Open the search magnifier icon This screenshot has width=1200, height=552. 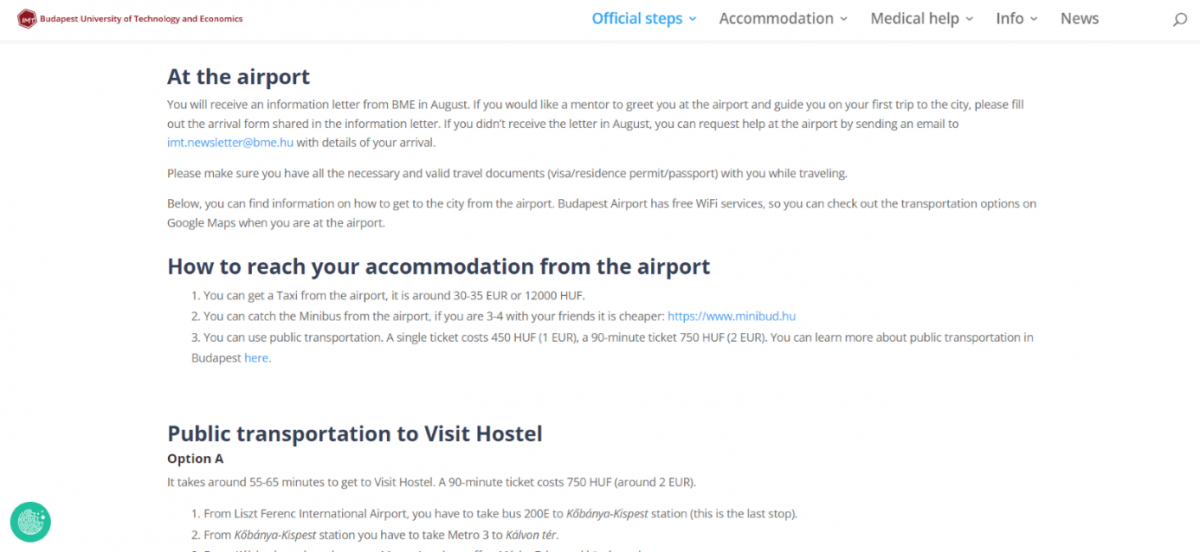[x=1180, y=19]
